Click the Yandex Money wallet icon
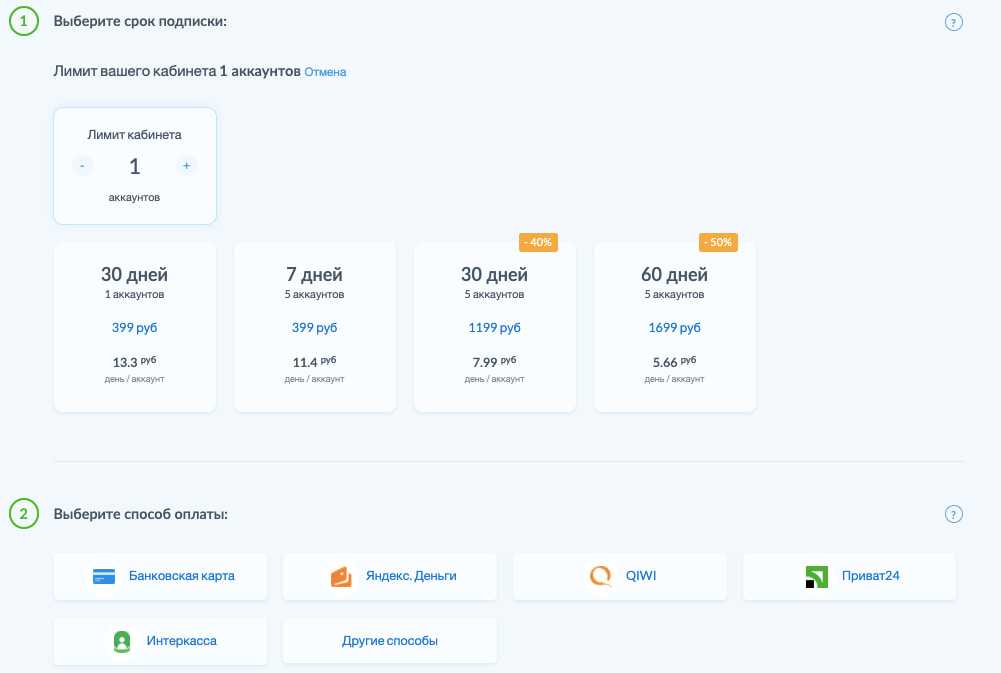 click(x=341, y=577)
